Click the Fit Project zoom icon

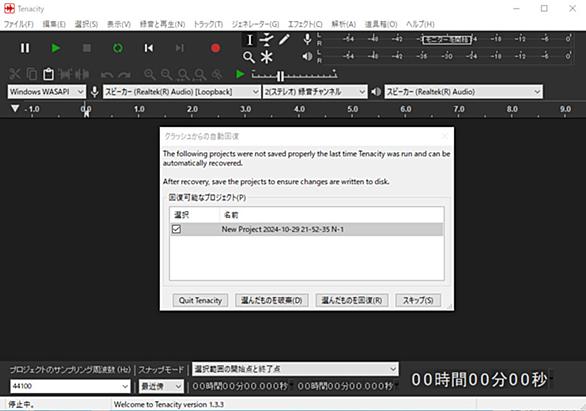pyautogui.click(x=200, y=74)
